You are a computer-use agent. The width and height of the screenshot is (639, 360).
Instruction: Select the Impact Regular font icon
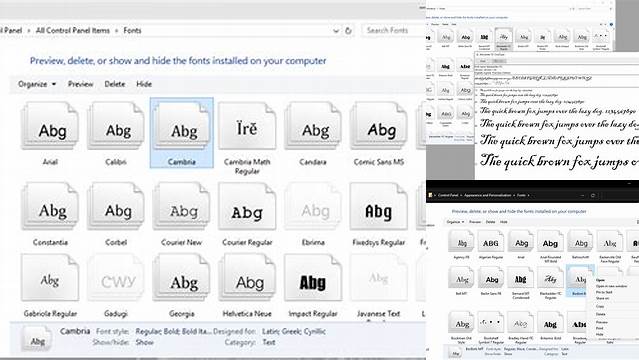pyautogui.click(x=313, y=278)
